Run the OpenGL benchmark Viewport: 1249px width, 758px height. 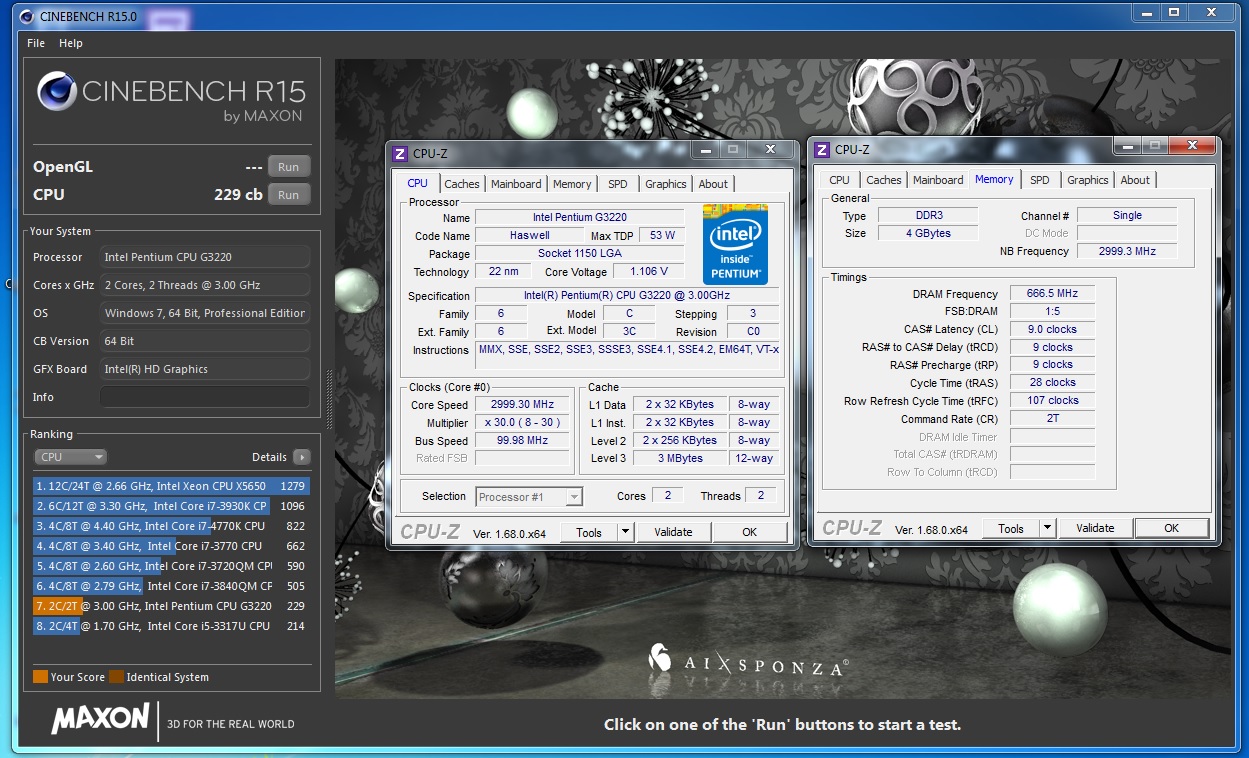(289, 167)
